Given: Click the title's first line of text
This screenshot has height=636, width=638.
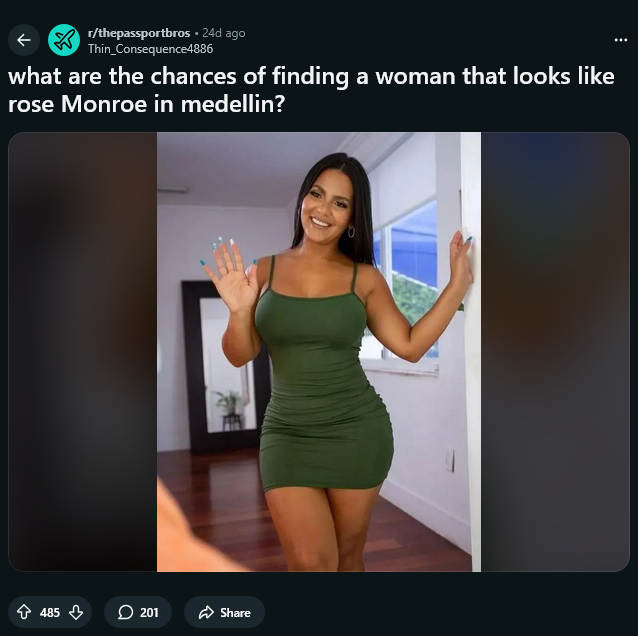Looking at the screenshot, I should coord(311,76).
